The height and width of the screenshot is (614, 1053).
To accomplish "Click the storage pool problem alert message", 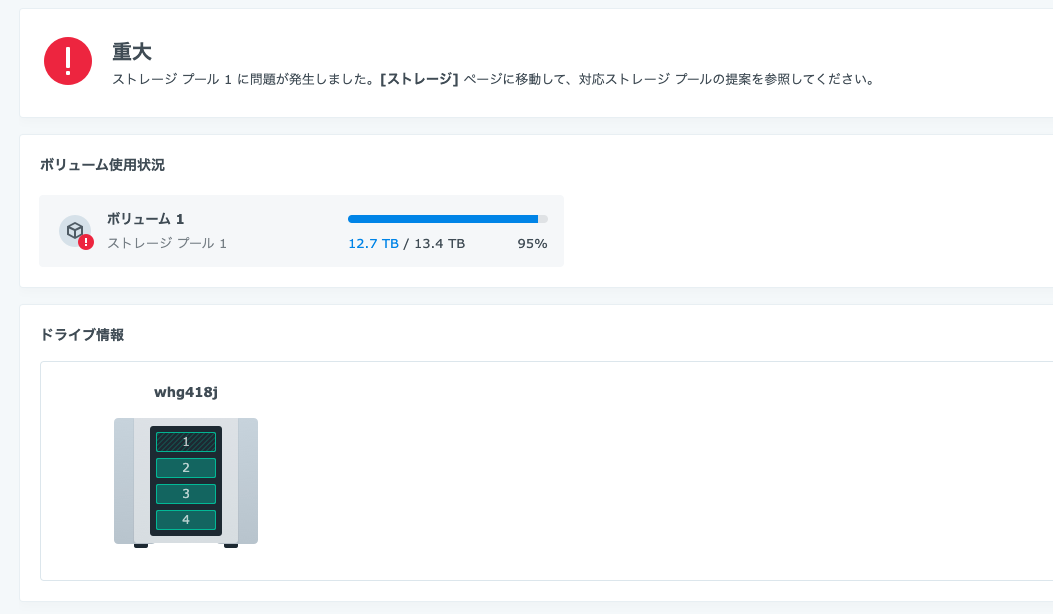I will 493,79.
